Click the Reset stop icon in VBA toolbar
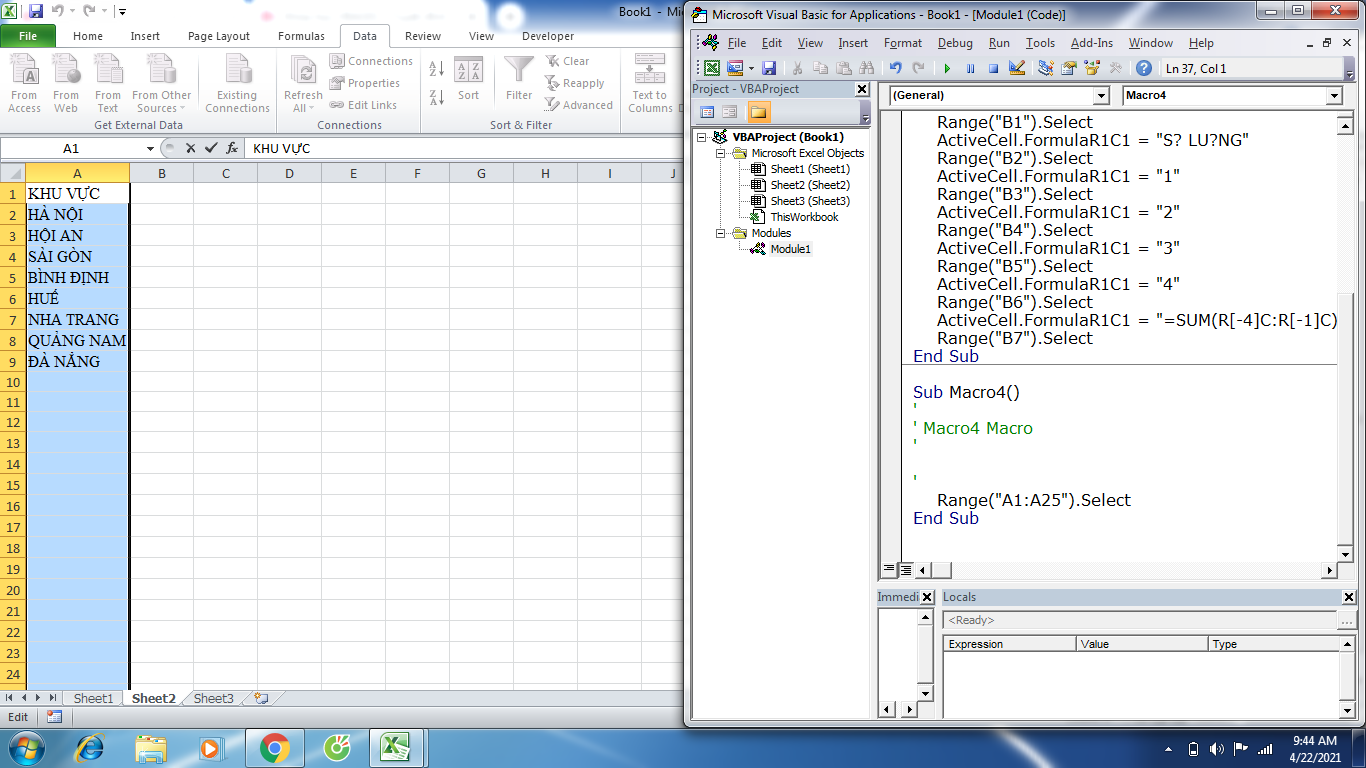Image resolution: width=1366 pixels, height=768 pixels. click(x=993, y=68)
